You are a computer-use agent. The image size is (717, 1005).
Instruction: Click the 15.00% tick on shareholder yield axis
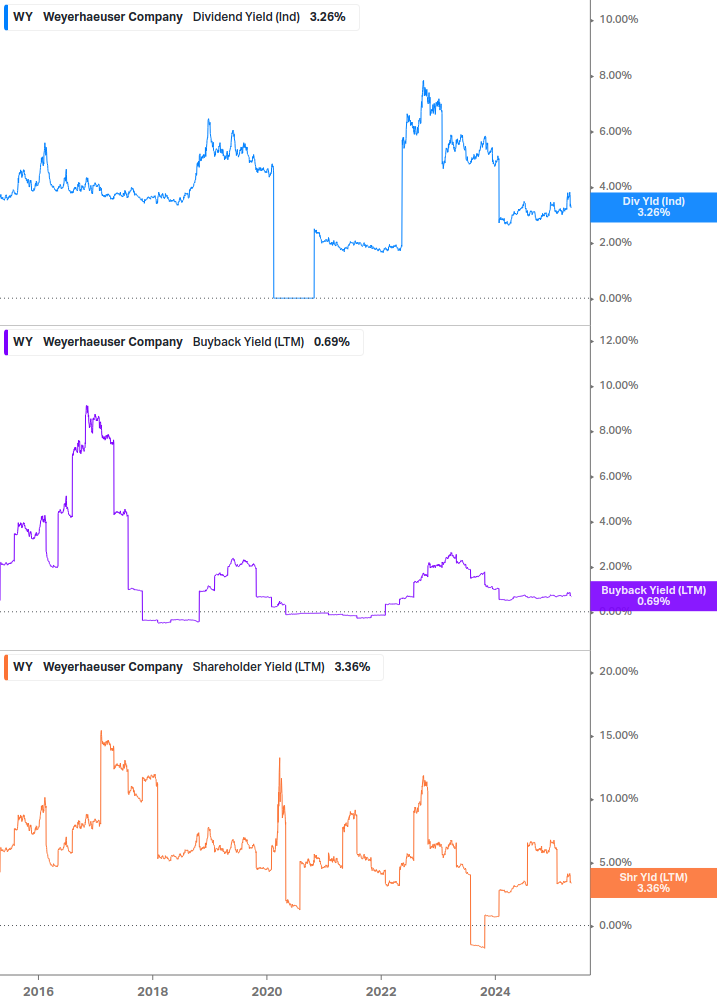618,735
